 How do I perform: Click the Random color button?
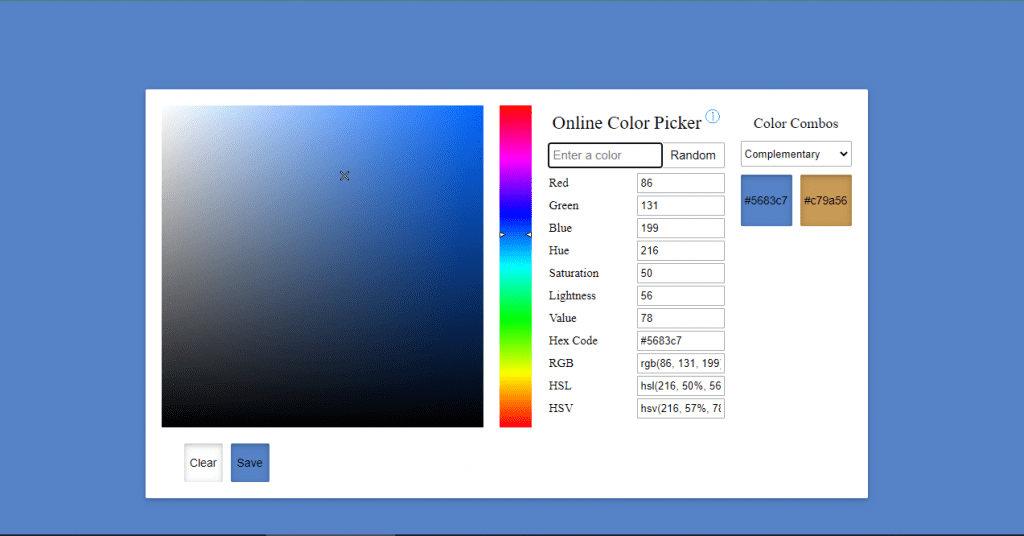[x=693, y=155]
